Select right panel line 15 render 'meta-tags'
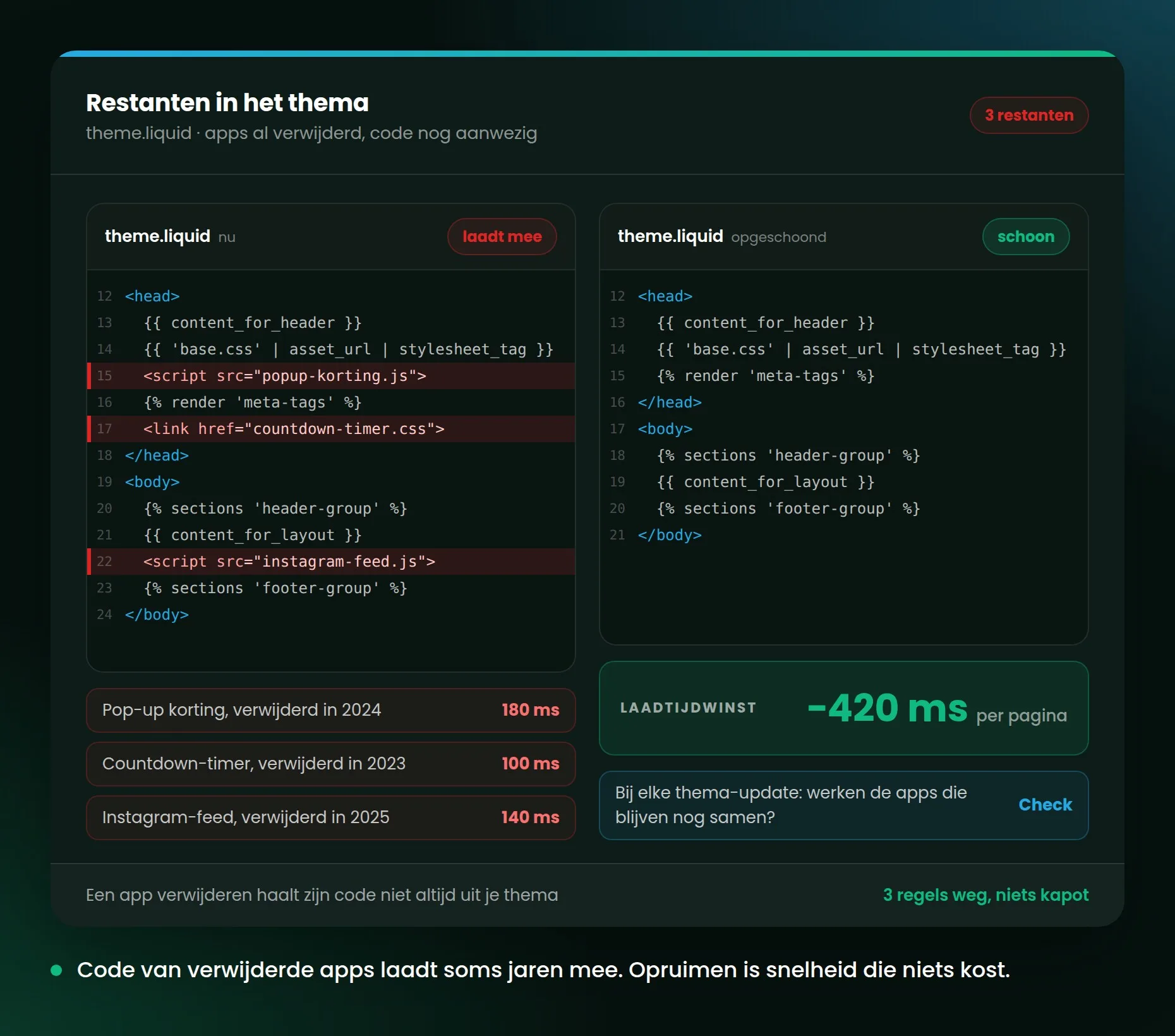The width and height of the screenshot is (1175, 1036). pyautogui.click(x=766, y=376)
